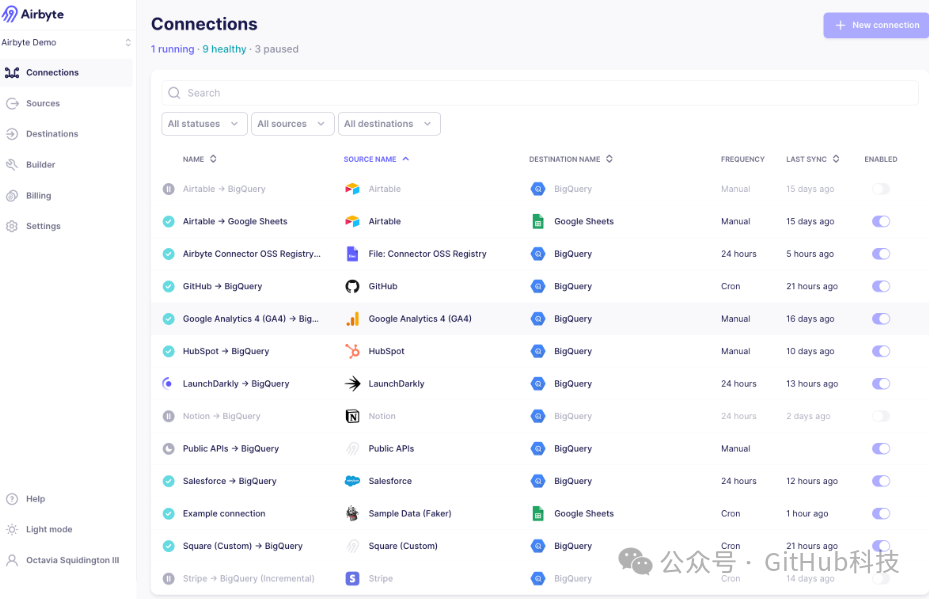Click the Google Sheets icon in the Example connection row
The width and height of the screenshot is (929, 599).
[538, 514]
